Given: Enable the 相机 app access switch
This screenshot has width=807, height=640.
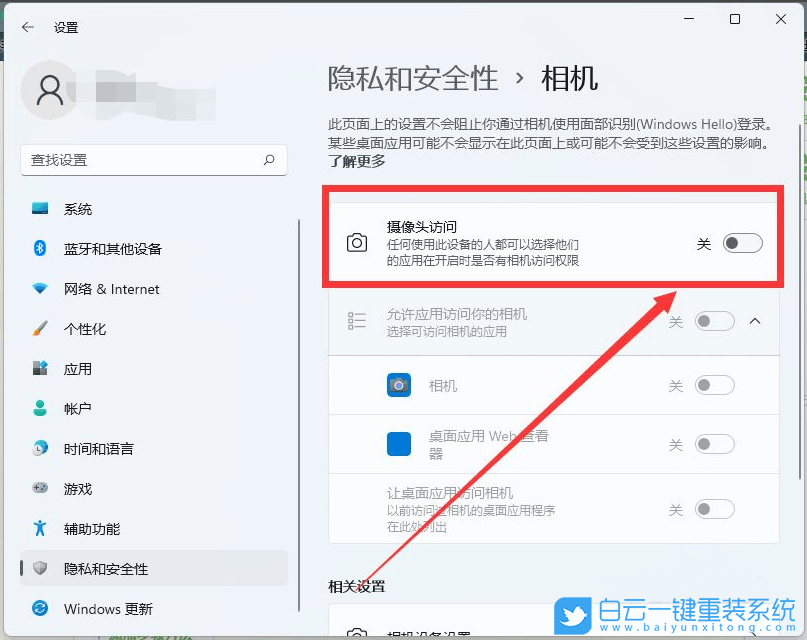Looking at the screenshot, I should coord(716,384).
